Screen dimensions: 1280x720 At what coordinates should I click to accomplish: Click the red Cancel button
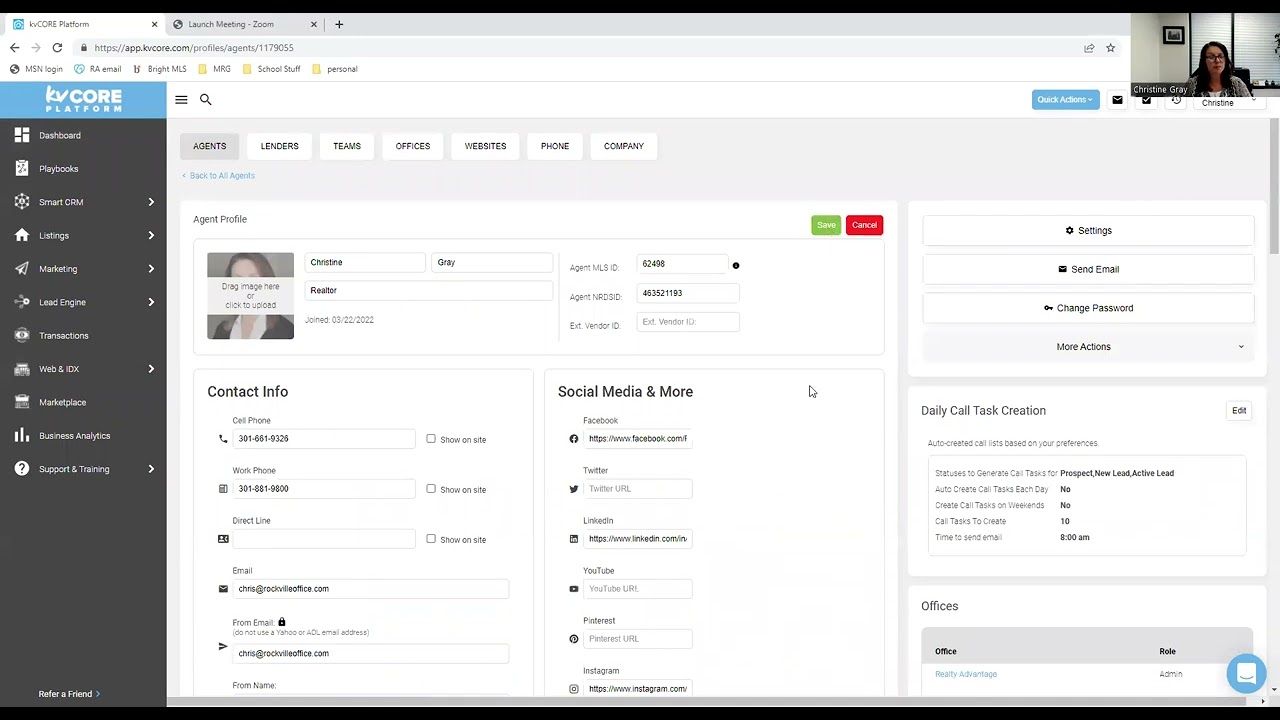pos(864,225)
